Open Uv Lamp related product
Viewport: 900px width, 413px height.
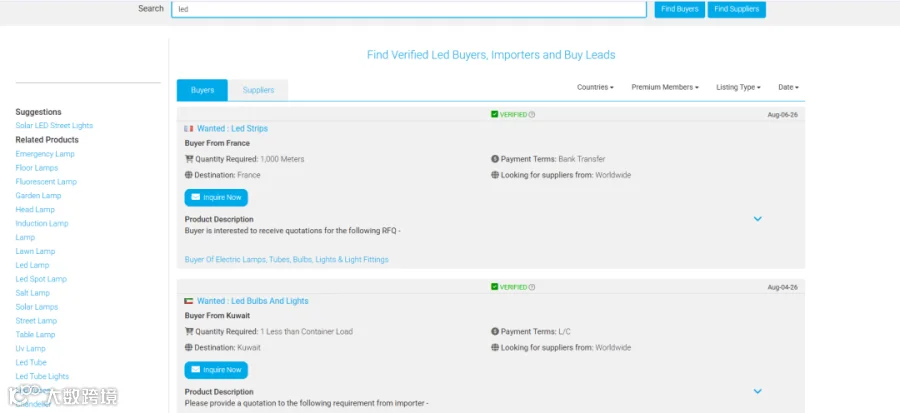click(30, 349)
